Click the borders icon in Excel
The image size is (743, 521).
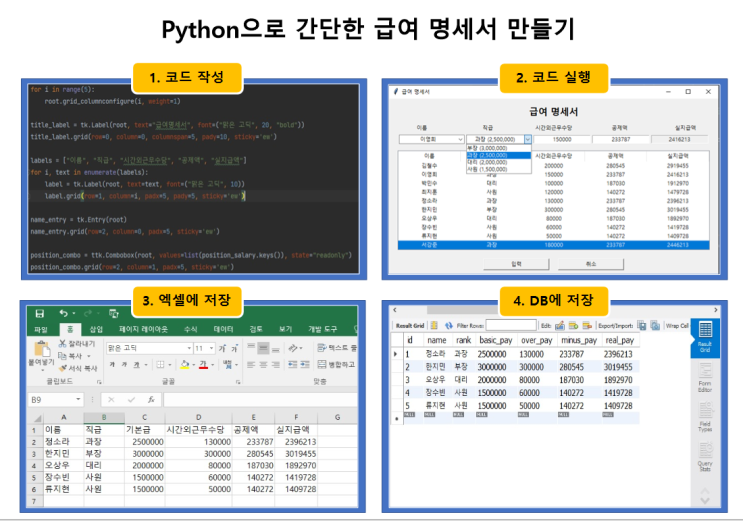[x=161, y=365]
